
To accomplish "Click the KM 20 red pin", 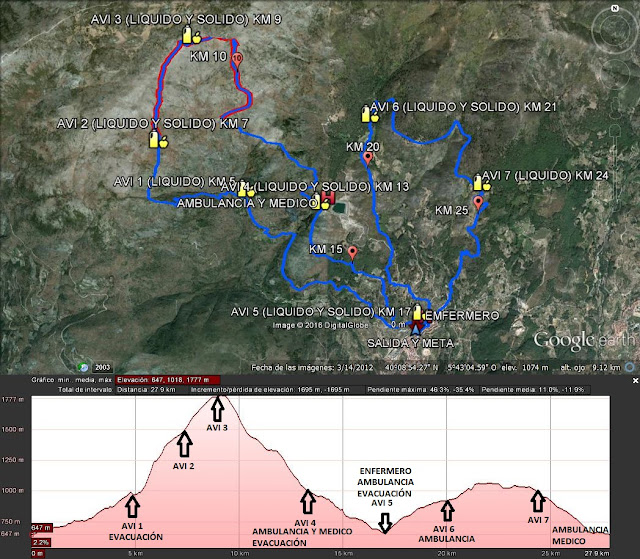I will (368, 159).
